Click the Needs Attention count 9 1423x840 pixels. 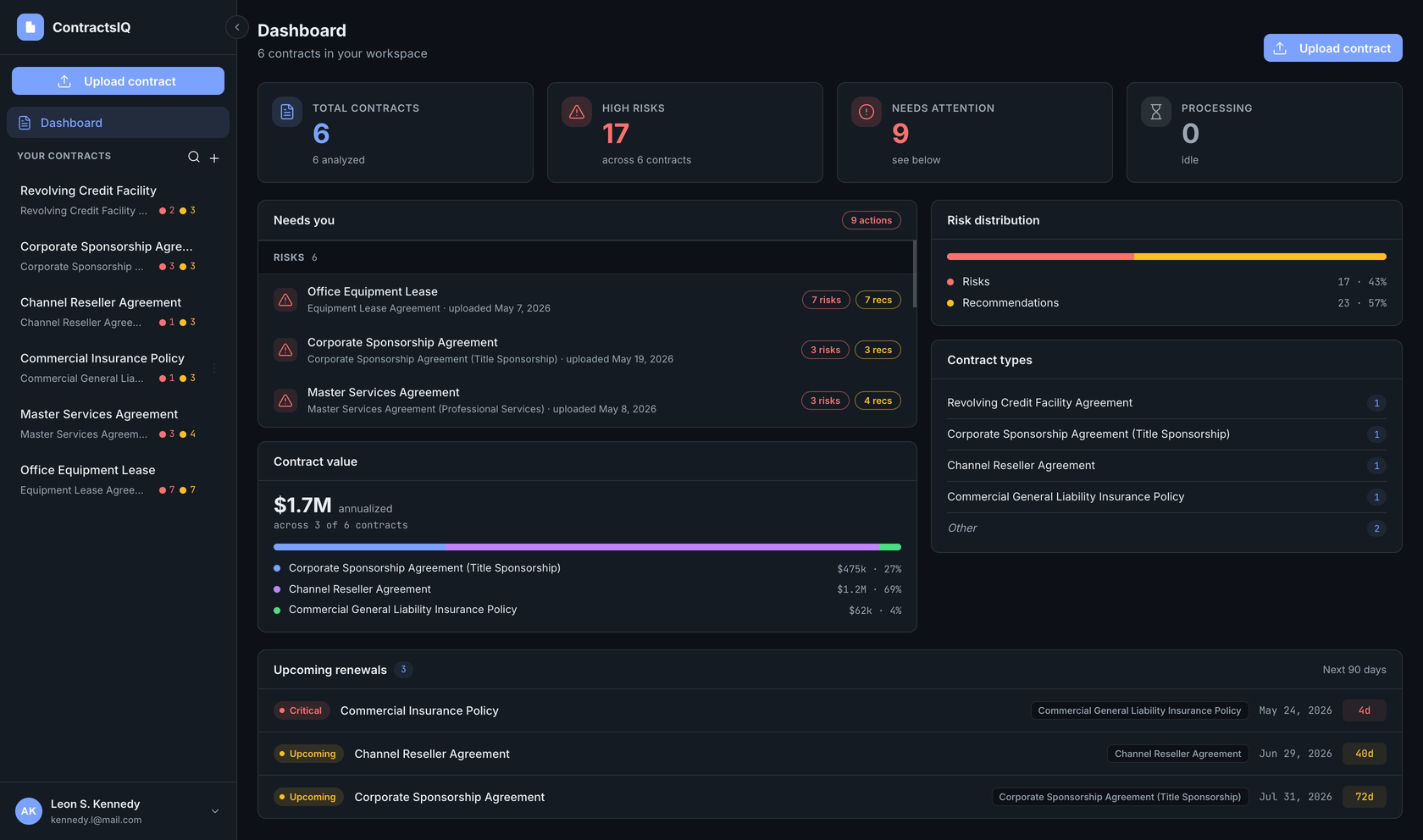point(900,134)
